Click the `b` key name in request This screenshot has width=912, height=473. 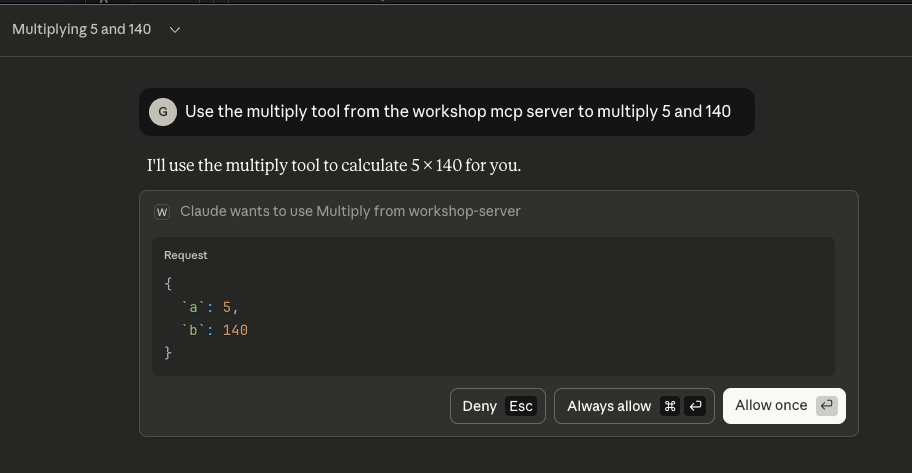point(193,330)
